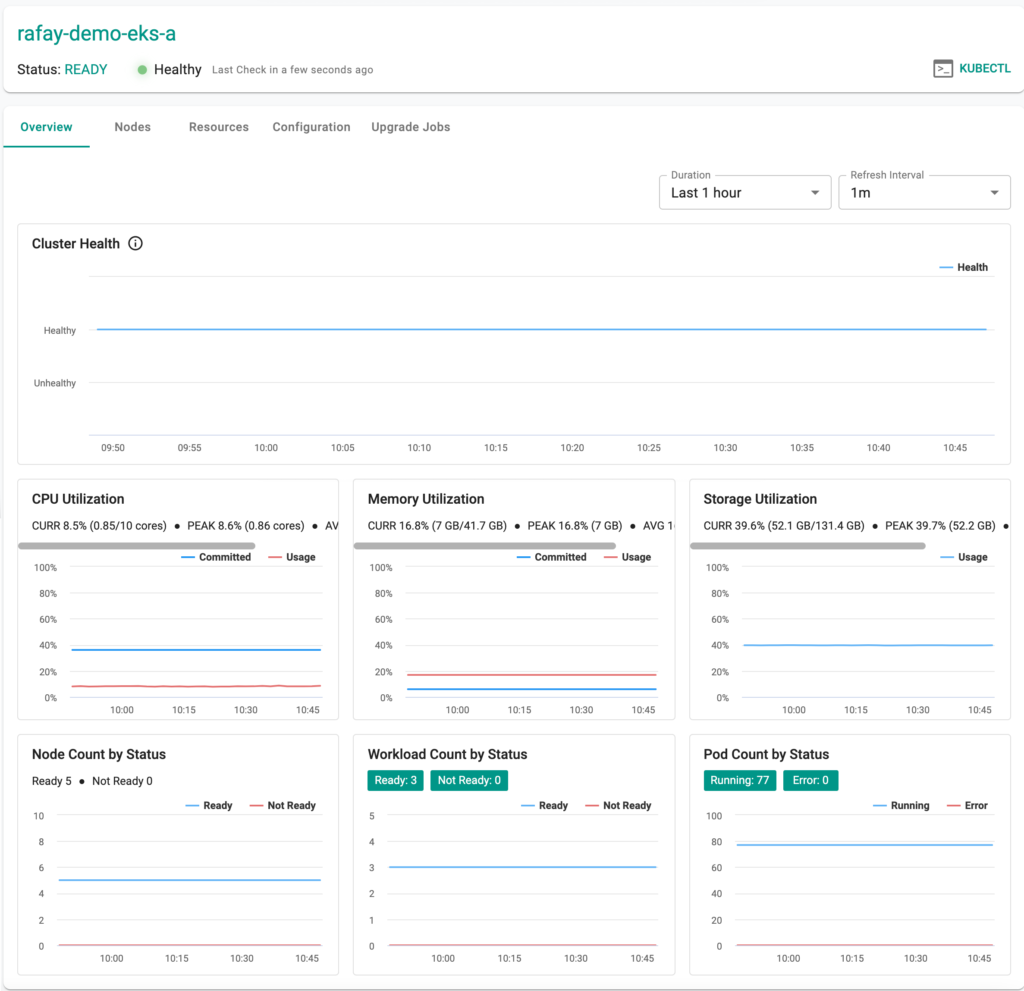Screen dimensions: 1024x991
Task: Click the green Healthy status dot
Action: point(142,70)
